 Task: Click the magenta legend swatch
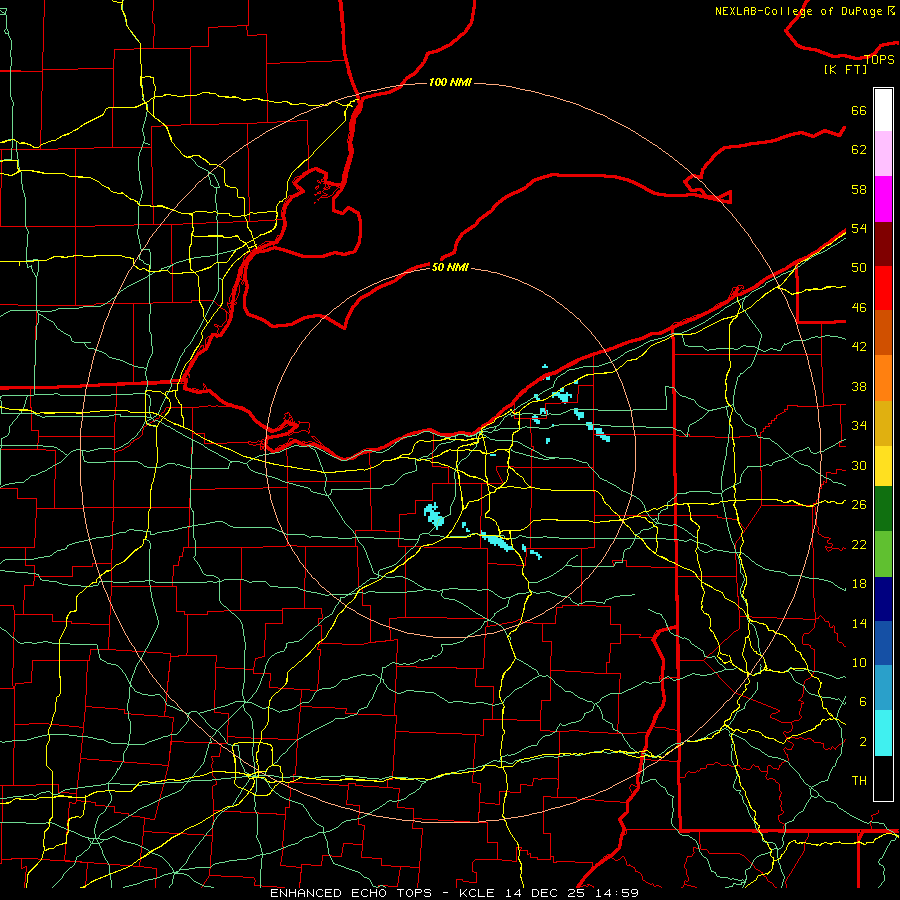883,199
